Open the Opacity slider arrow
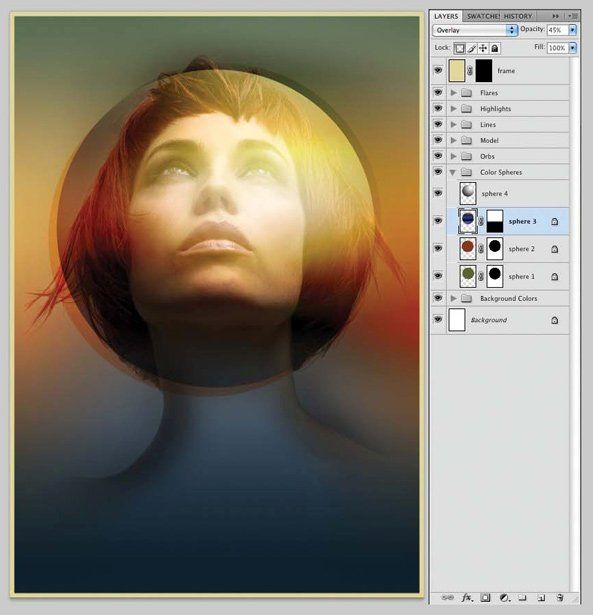This screenshot has height=615, width=593. point(573,30)
